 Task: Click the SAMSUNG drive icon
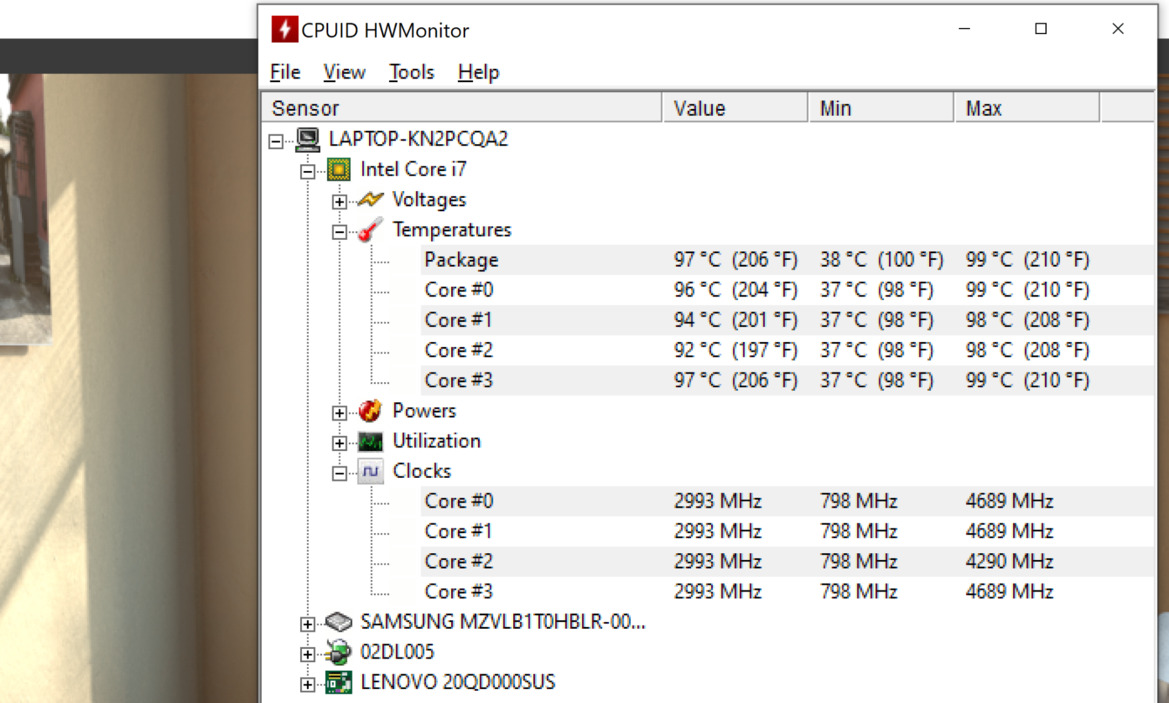[x=338, y=622]
